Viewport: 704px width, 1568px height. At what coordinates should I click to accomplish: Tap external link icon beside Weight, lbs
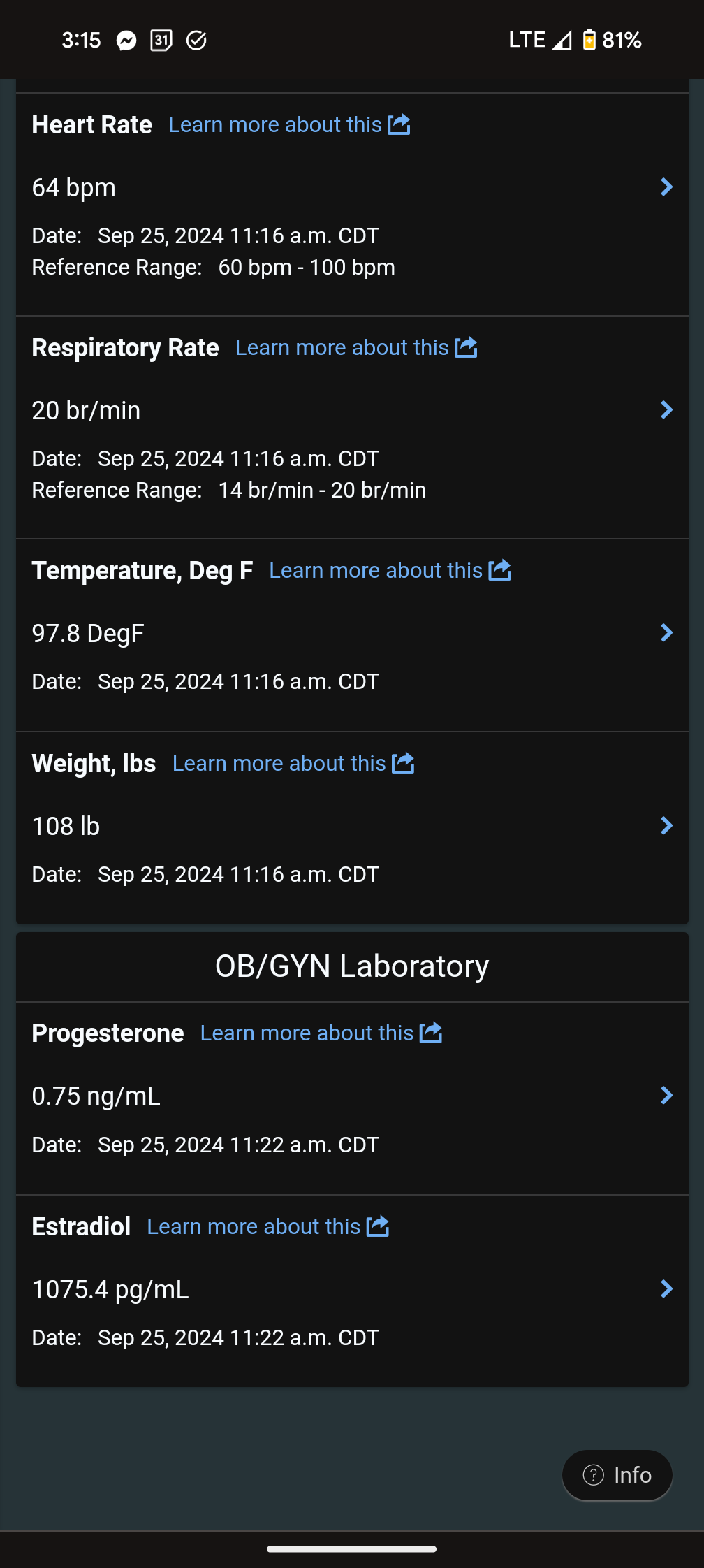(x=403, y=763)
